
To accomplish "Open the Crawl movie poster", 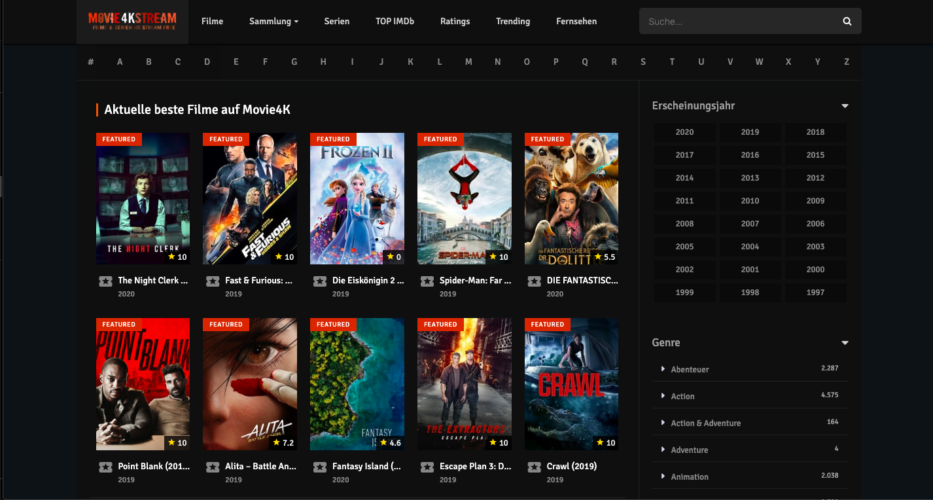I will 571,384.
